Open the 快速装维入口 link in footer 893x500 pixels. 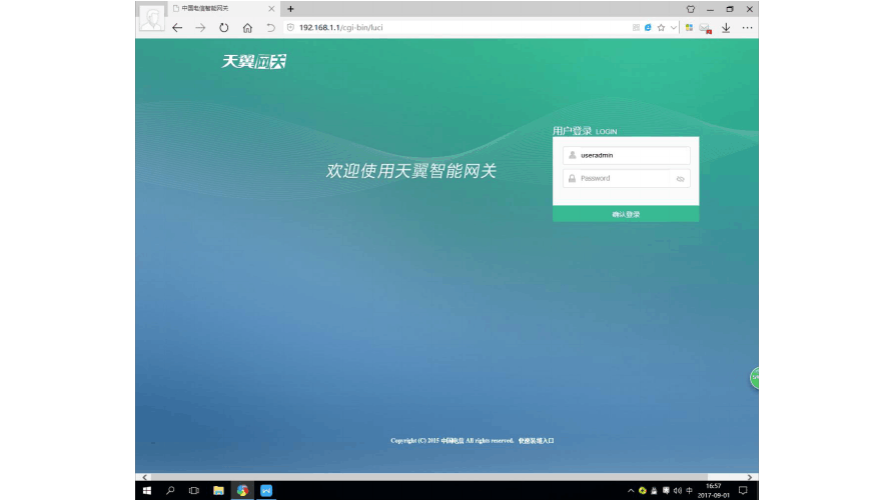(x=536, y=441)
